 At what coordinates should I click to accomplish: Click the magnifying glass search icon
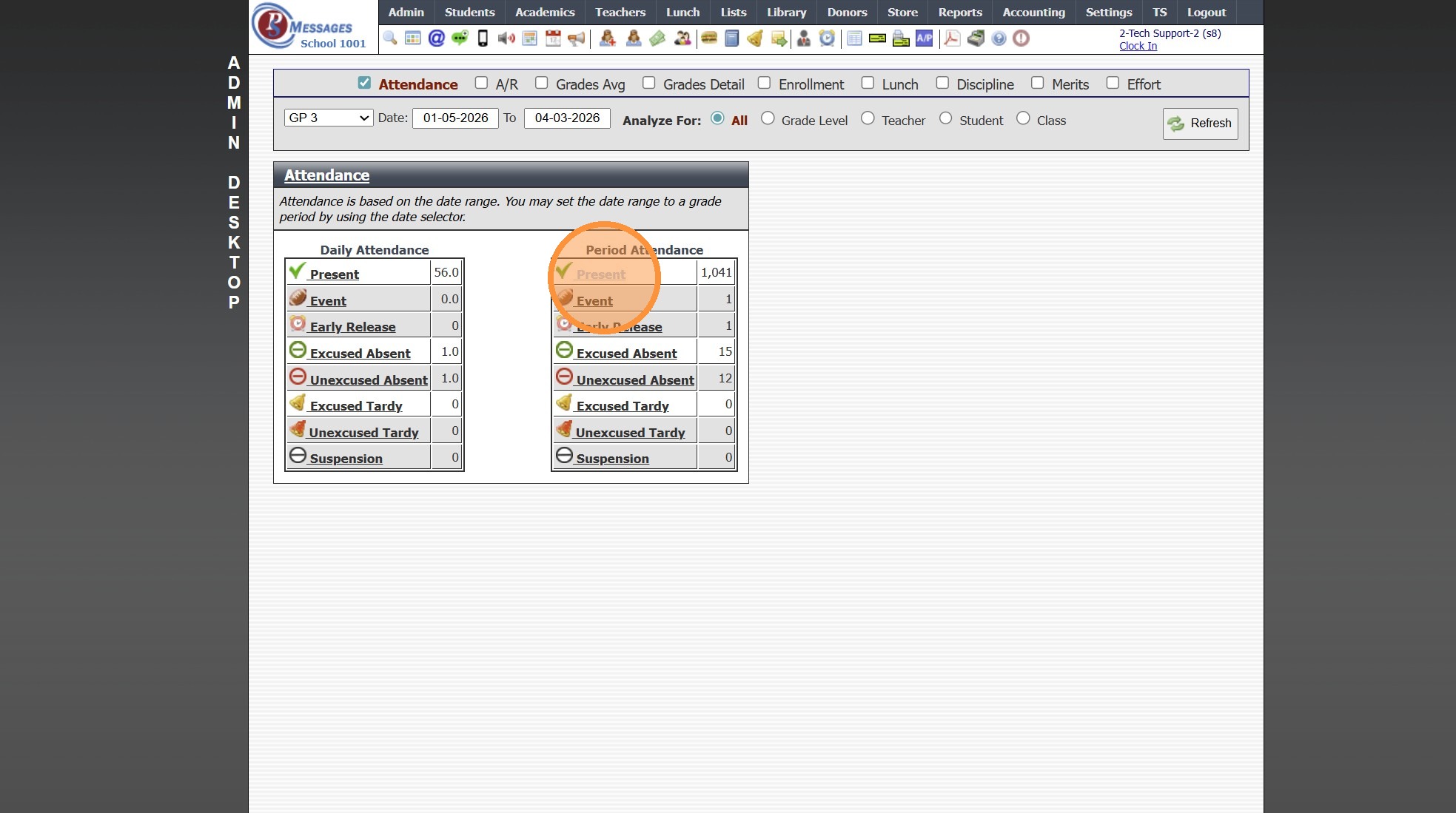[x=390, y=38]
